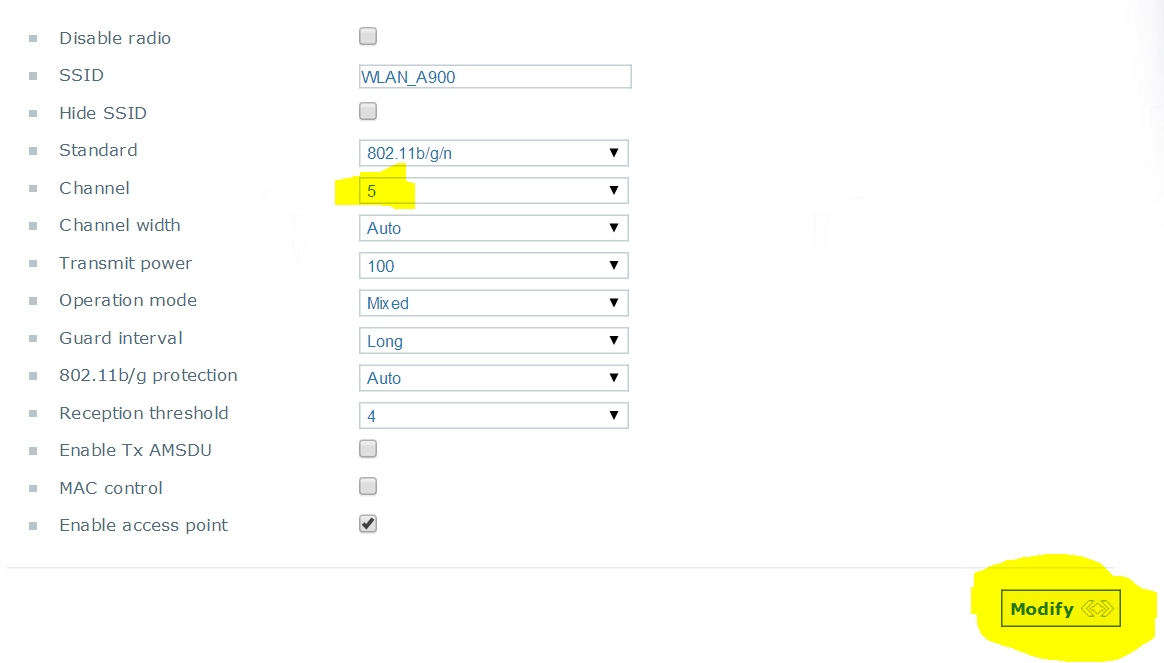Open the Transmit power dropdown
The width and height of the screenshot is (1164, 663).
(494, 266)
